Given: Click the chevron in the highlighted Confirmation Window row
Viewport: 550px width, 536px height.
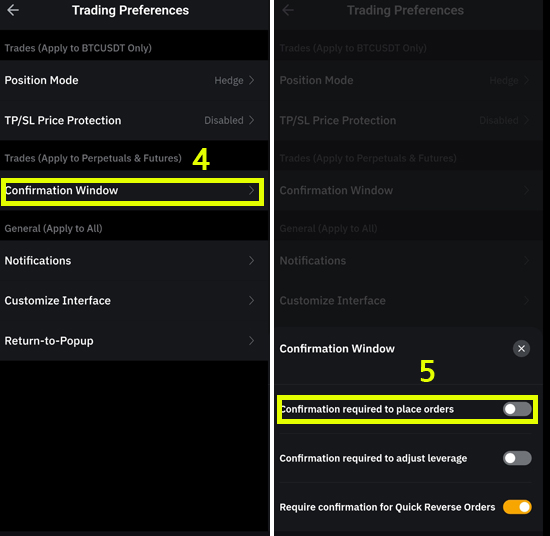Looking at the screenshot, I should pos(251,190).
